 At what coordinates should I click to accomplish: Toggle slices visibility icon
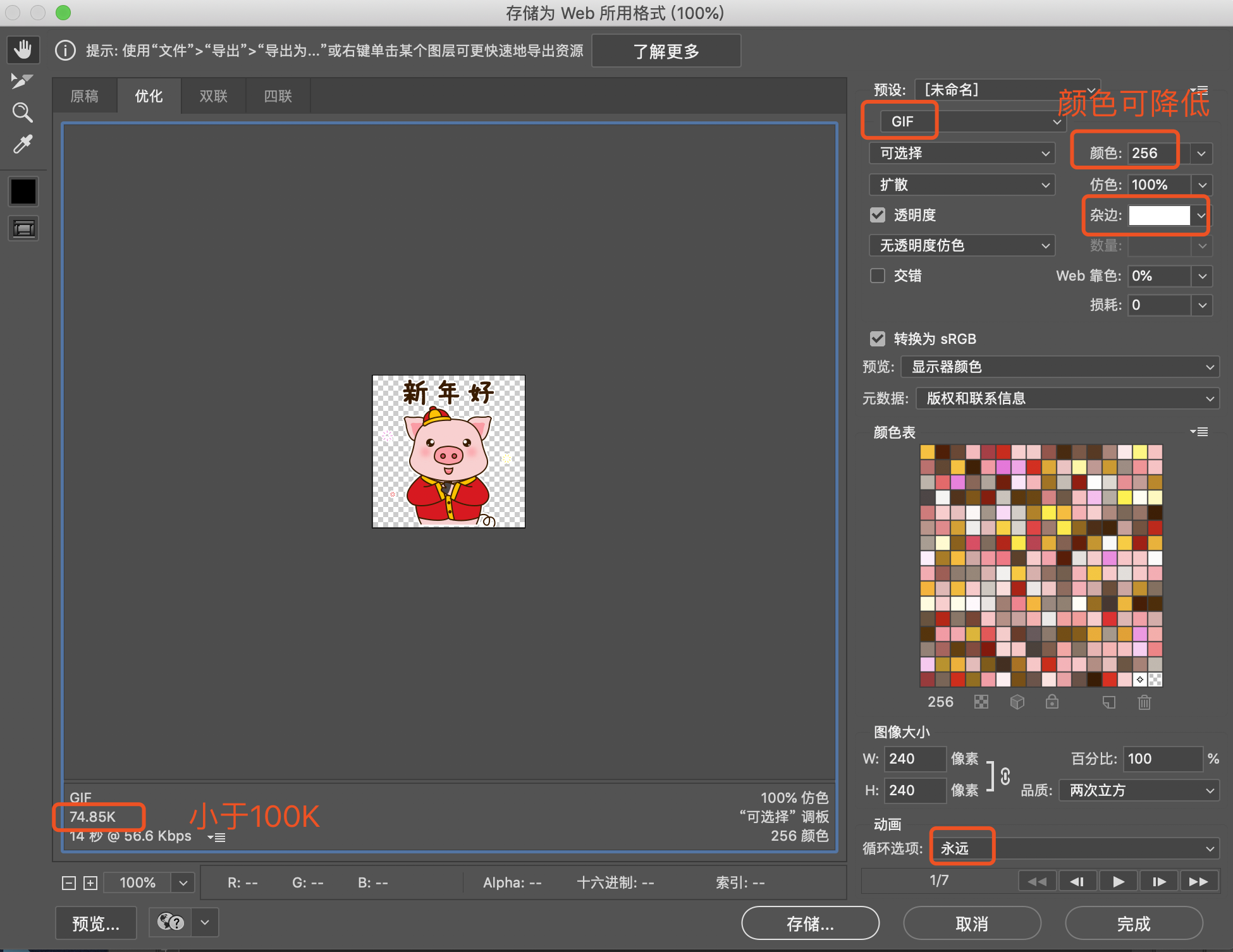[x=23, y=228]
